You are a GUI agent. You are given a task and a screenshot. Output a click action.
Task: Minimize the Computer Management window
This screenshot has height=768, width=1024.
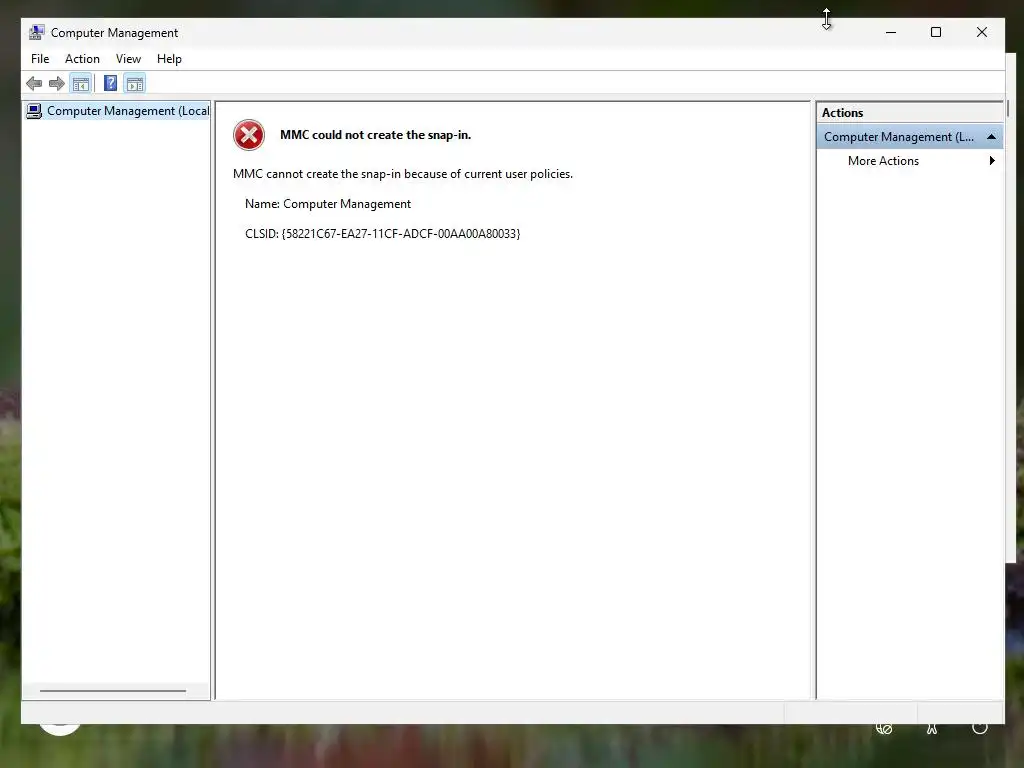tap(891, 32)
